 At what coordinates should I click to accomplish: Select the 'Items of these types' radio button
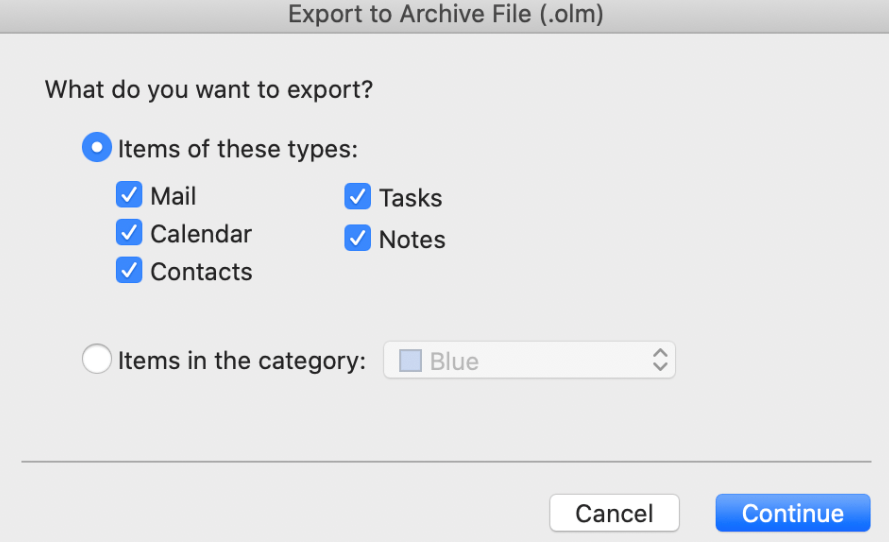pos(97,147)
